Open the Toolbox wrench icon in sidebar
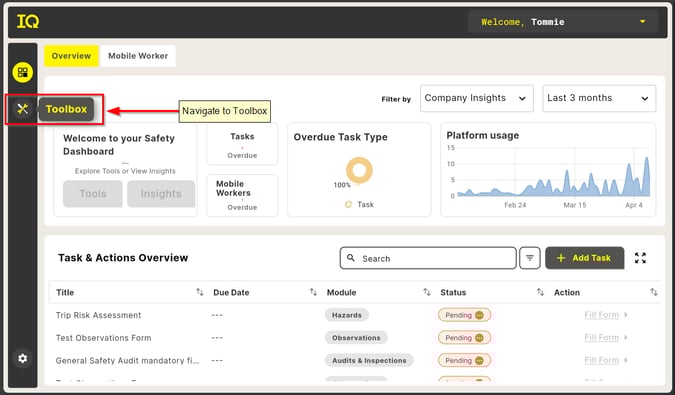 pos(22,109)
